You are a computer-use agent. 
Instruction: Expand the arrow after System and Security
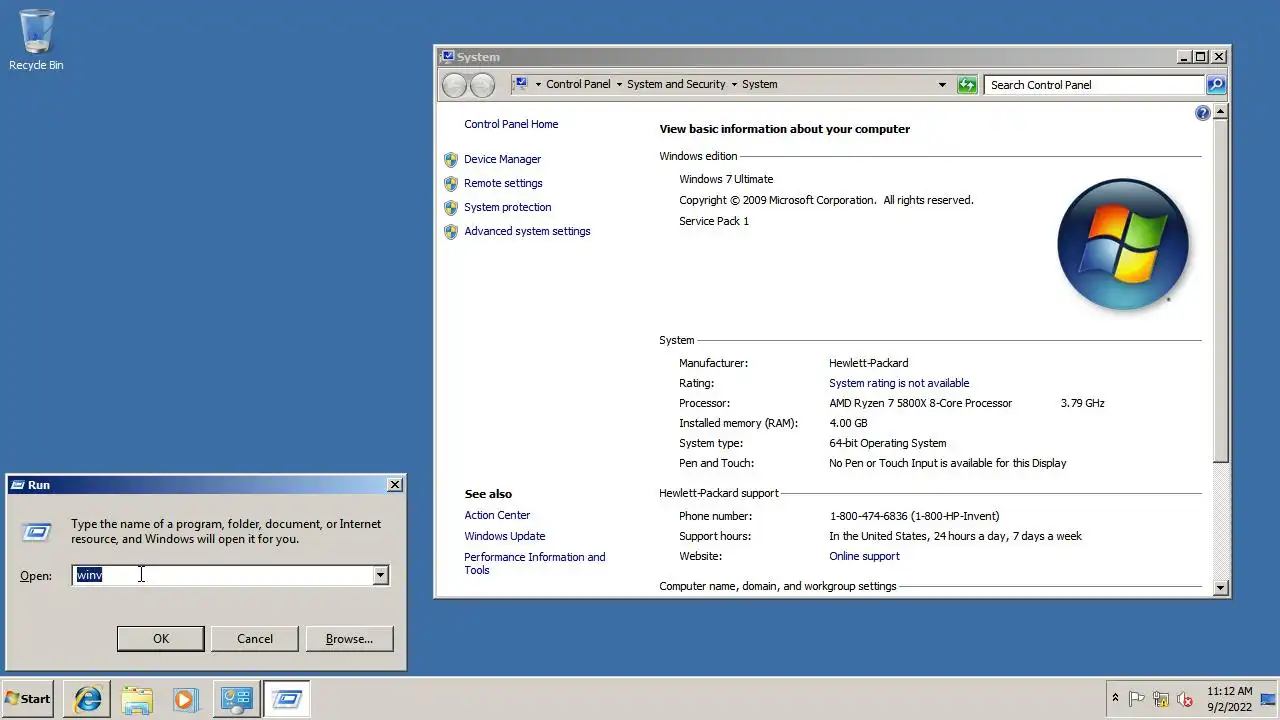click(734, 85)
